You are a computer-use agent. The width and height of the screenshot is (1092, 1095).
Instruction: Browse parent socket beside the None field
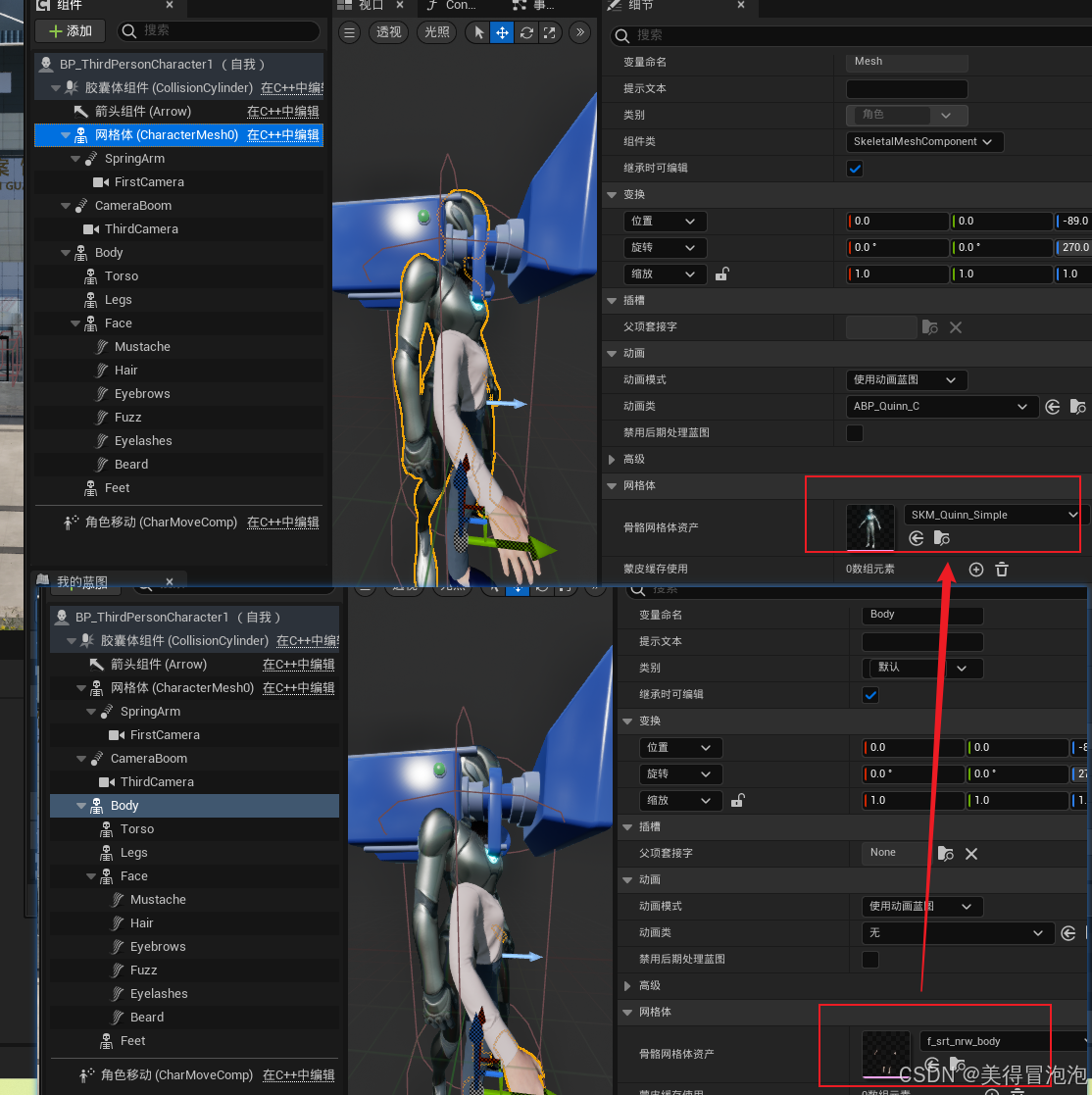(x=945, y=854)
